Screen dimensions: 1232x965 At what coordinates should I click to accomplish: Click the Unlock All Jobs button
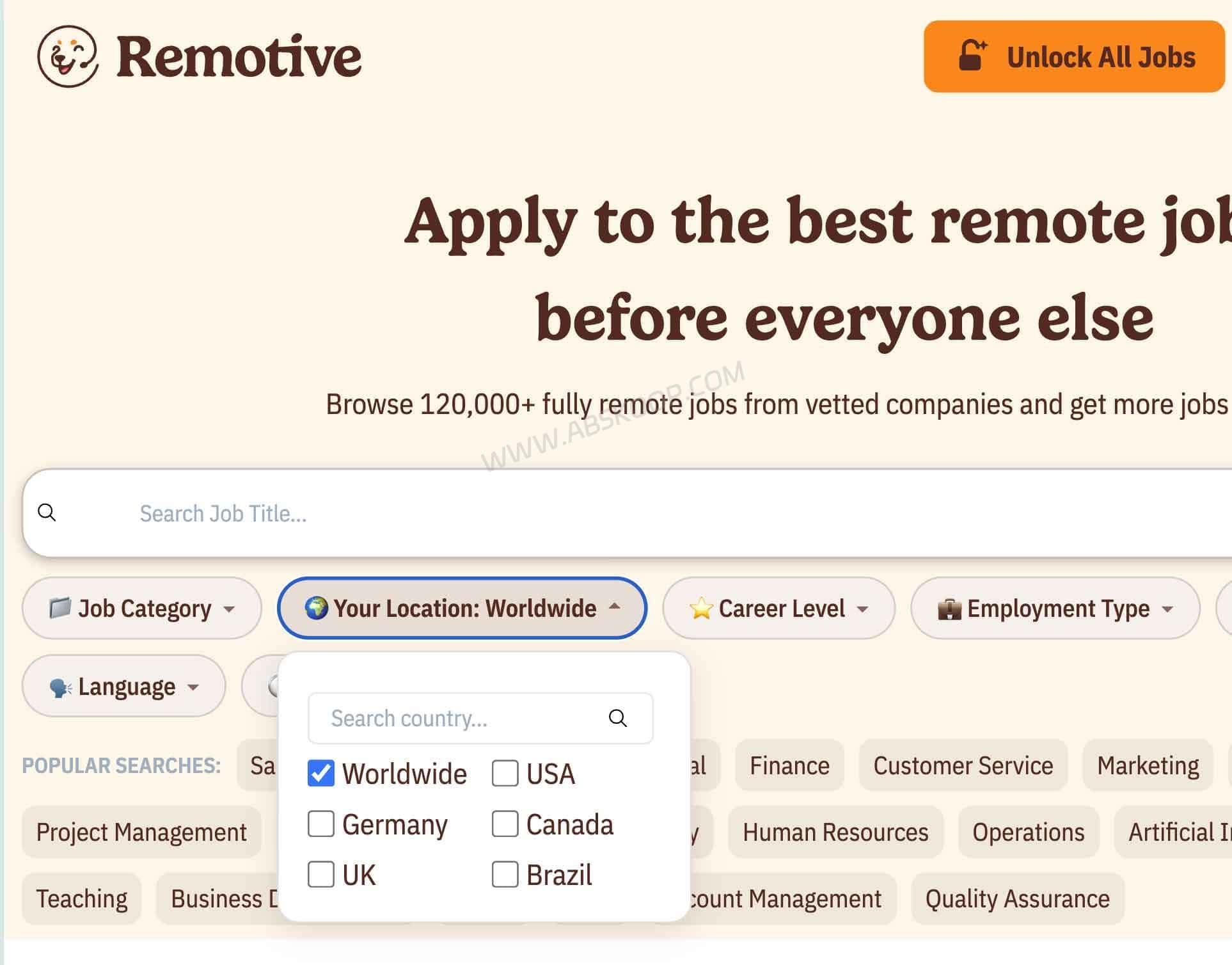[1074, 56]
